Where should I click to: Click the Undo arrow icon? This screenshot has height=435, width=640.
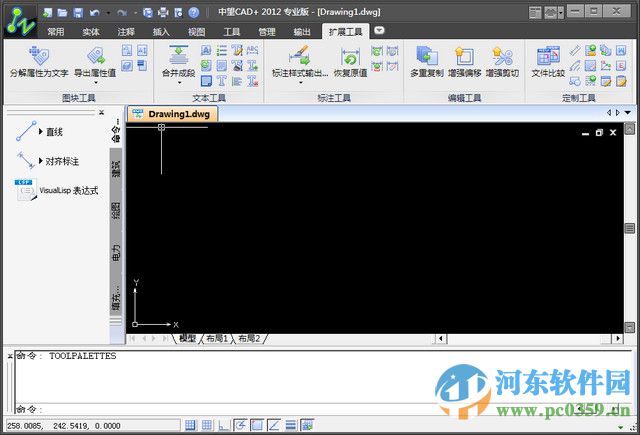[x=95, y=13]
